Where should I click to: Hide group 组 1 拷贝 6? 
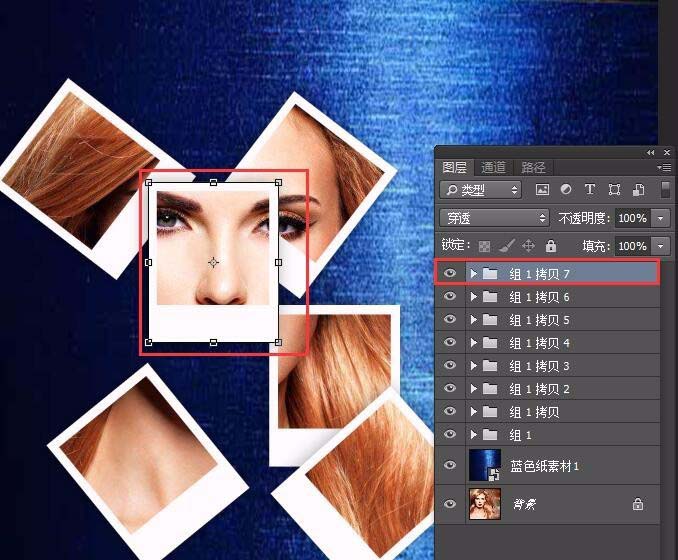[450, 296]
